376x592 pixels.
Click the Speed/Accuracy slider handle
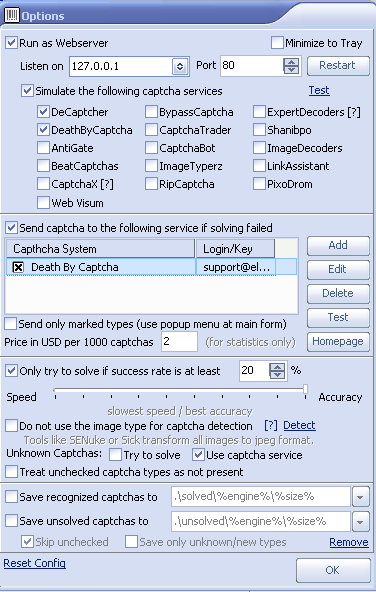(305, 389)
